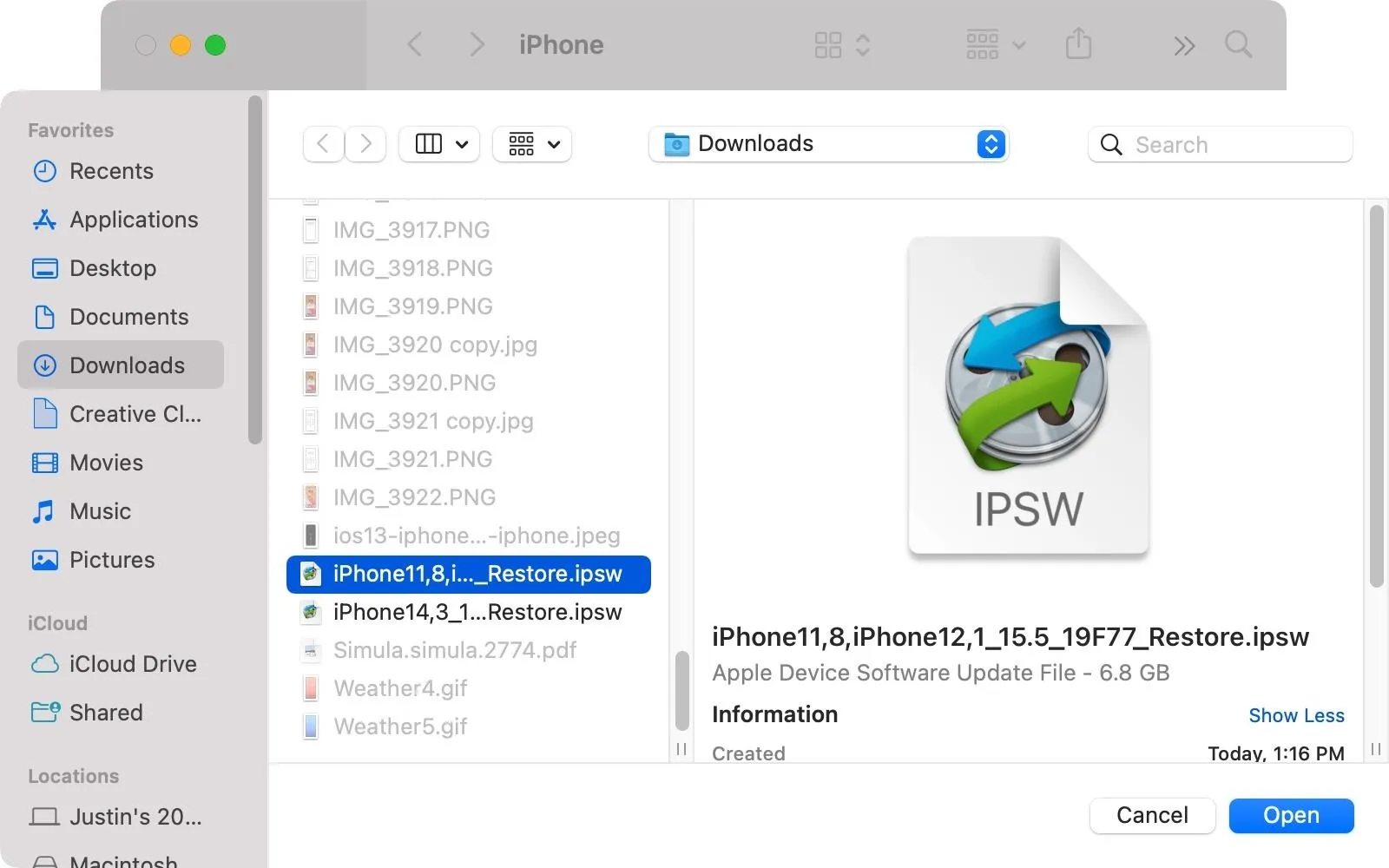Click the Finder window search magnifier icon
The width and height of the screenshot is (1389, 868).
click(1238, 44)
